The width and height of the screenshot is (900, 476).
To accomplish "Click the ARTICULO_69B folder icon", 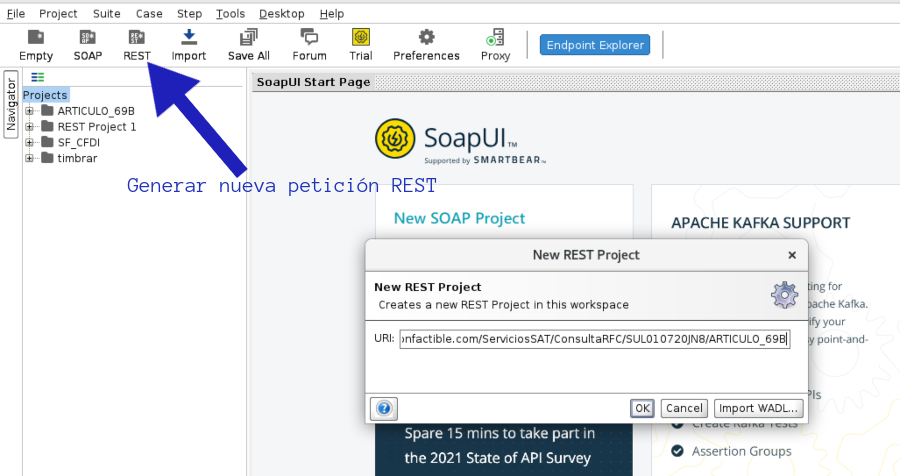I will click(48, 111).
